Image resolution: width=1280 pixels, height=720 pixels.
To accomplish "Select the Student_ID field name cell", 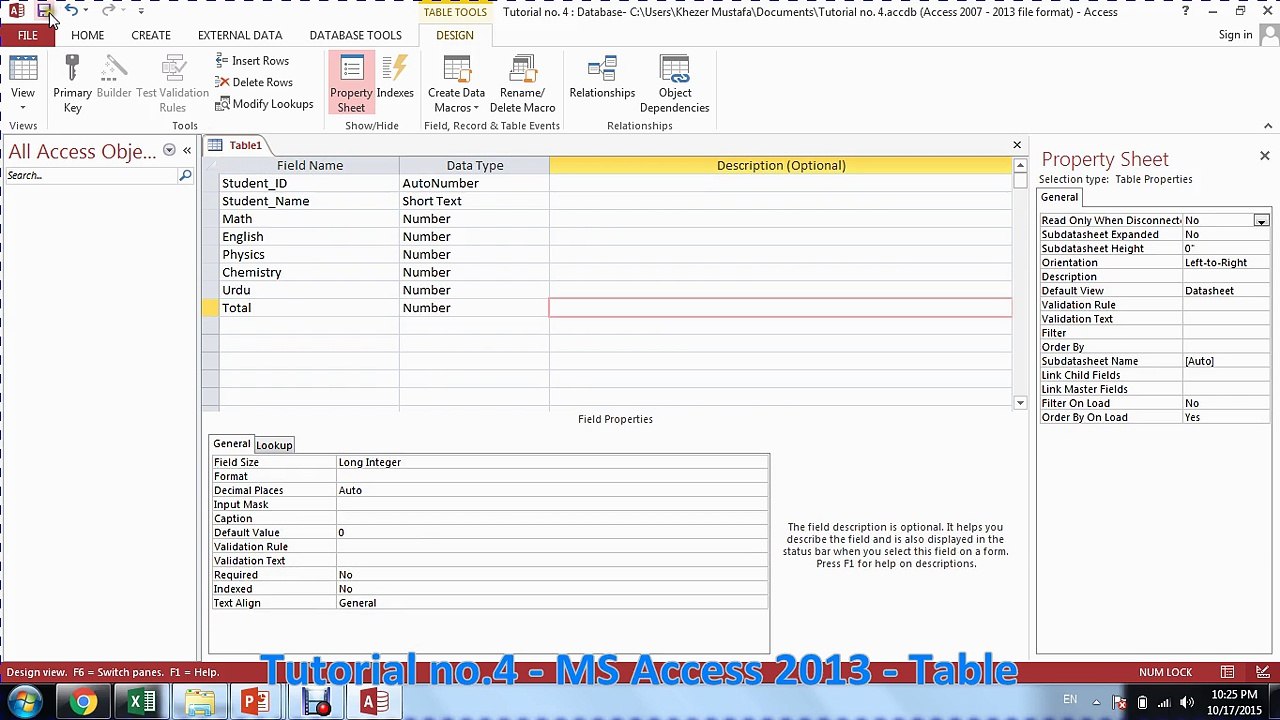I will 309,183.
